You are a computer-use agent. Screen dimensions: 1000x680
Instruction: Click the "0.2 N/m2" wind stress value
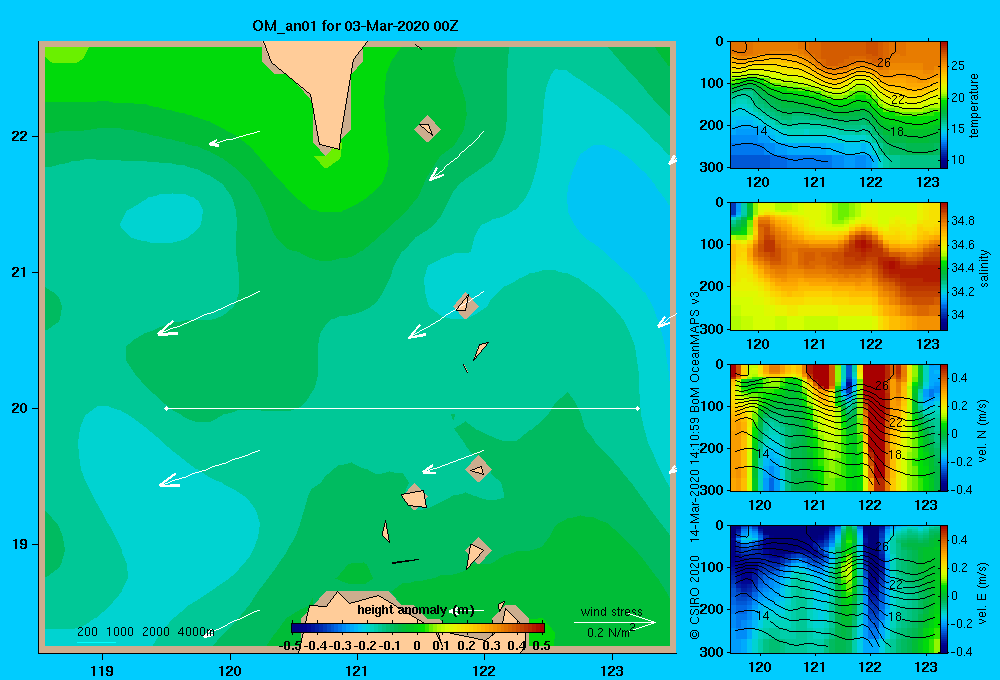click(611, 632)
